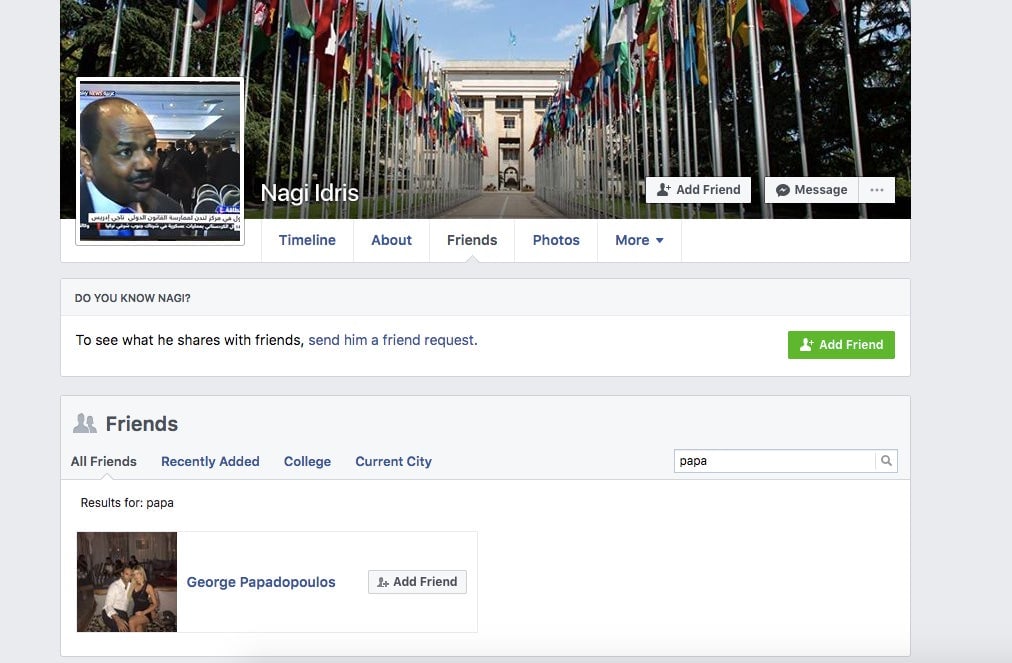Open the About tab
Viewport: 1012px width, 663px height.
(391, 240)
